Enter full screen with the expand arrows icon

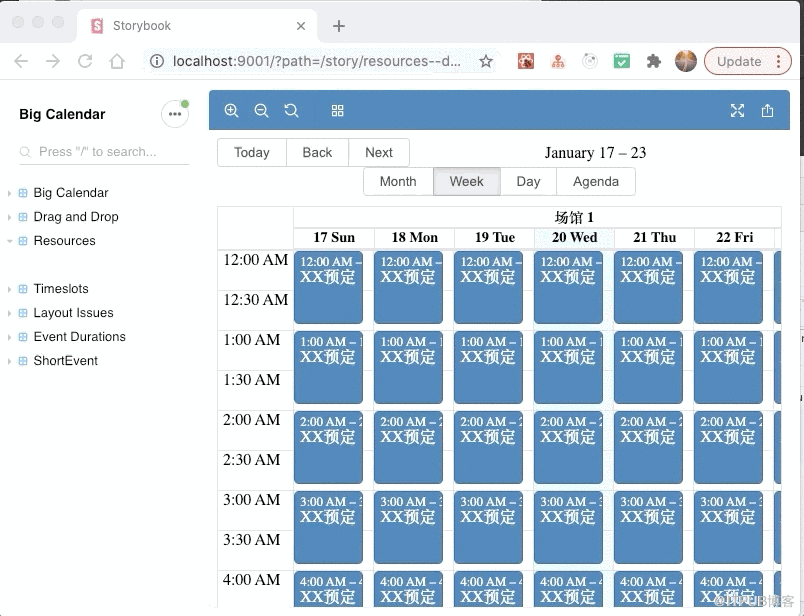(x=737, y=110)
